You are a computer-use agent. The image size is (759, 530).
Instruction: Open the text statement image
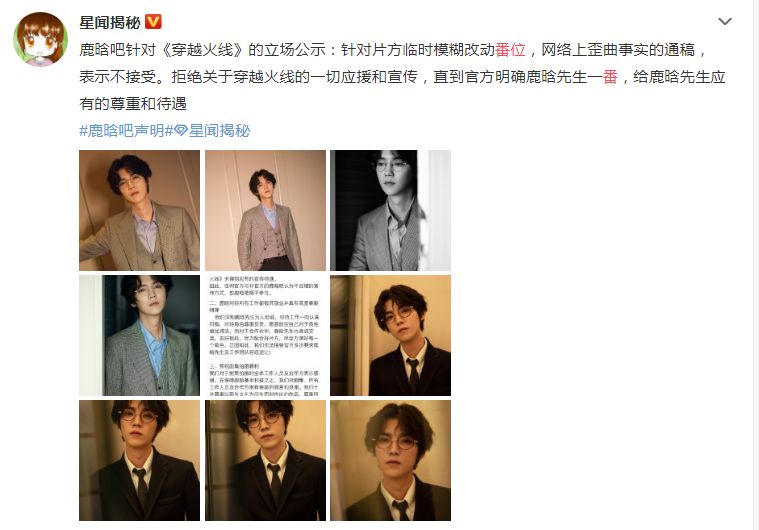tap(265, 335)
